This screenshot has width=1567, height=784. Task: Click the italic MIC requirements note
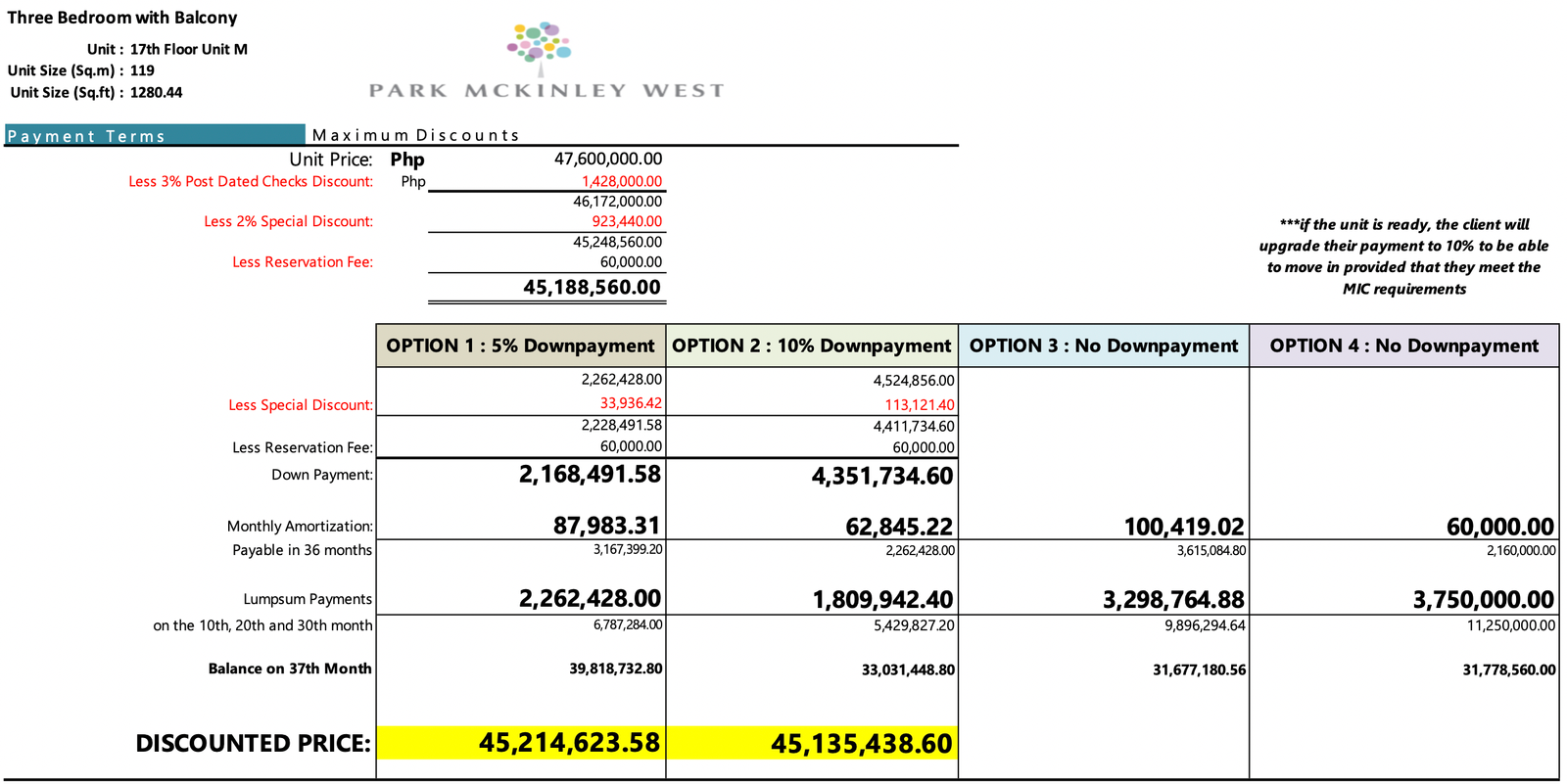(1403, 256)
